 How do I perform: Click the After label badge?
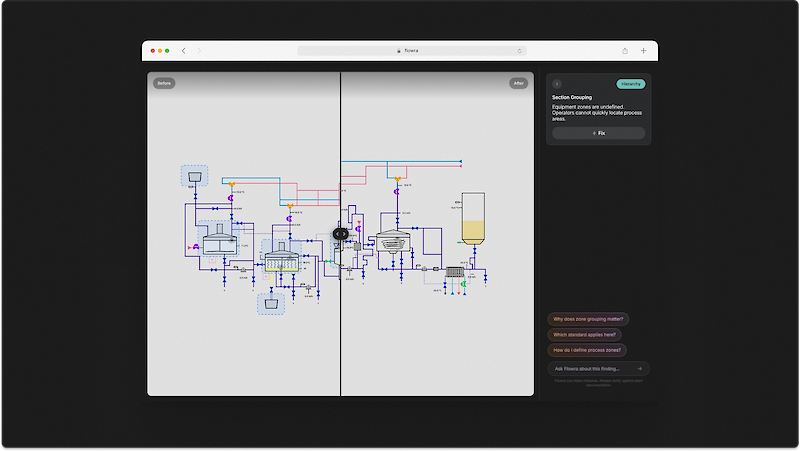tap(518, 83)
